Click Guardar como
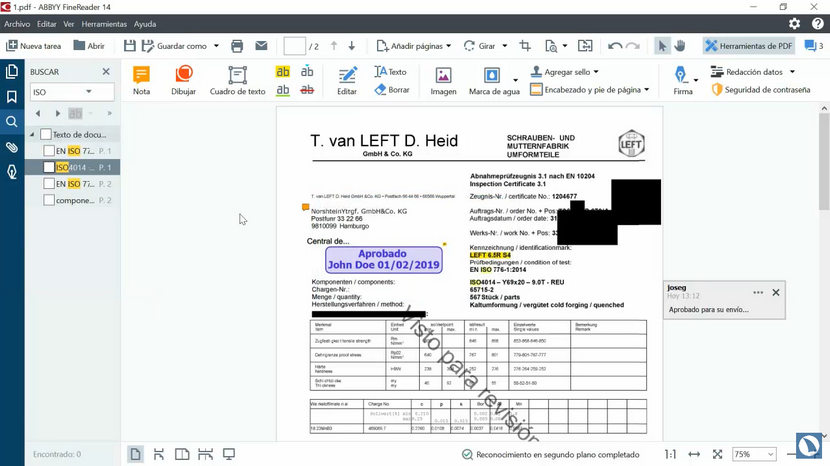This screenshot has height=466, width=830. (x=174, y=46)
